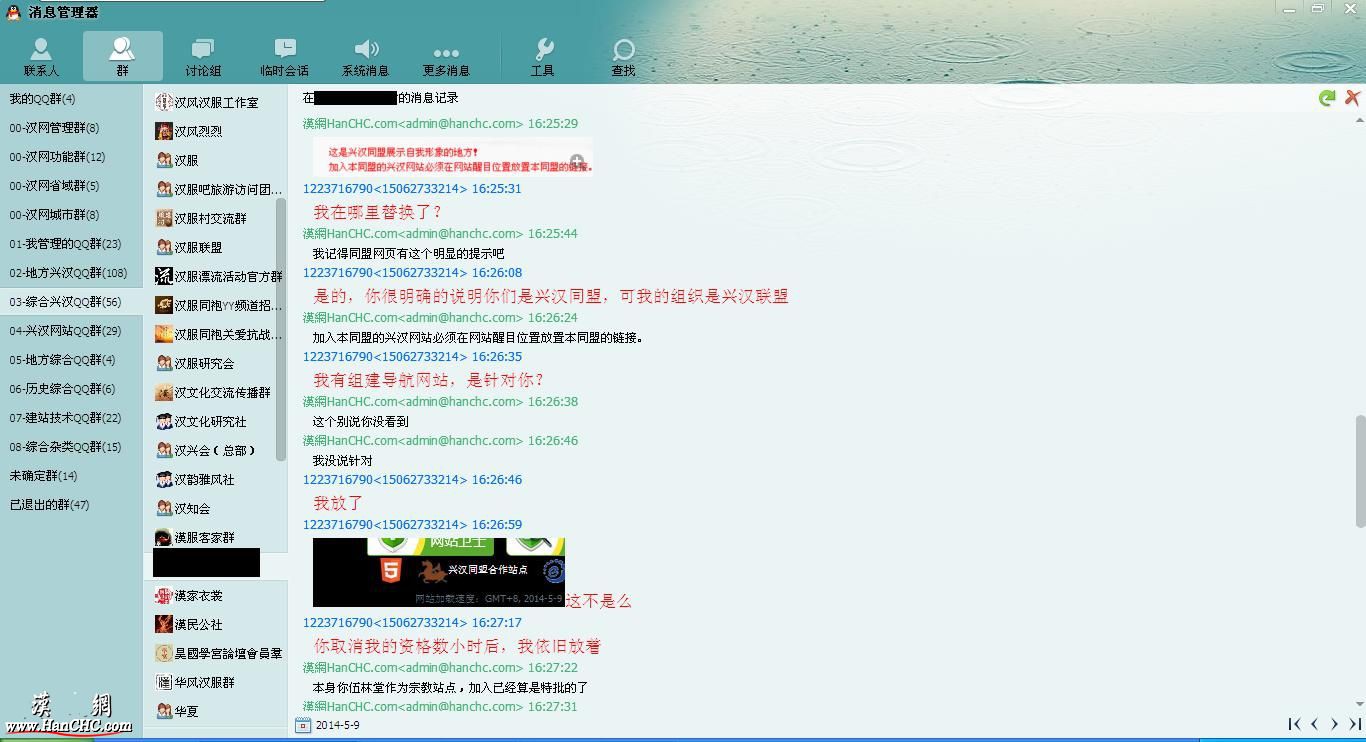Select the 汉服联盟 group in the list
This screenshot has width=1366, height=742.
click(x=198, y=247)
